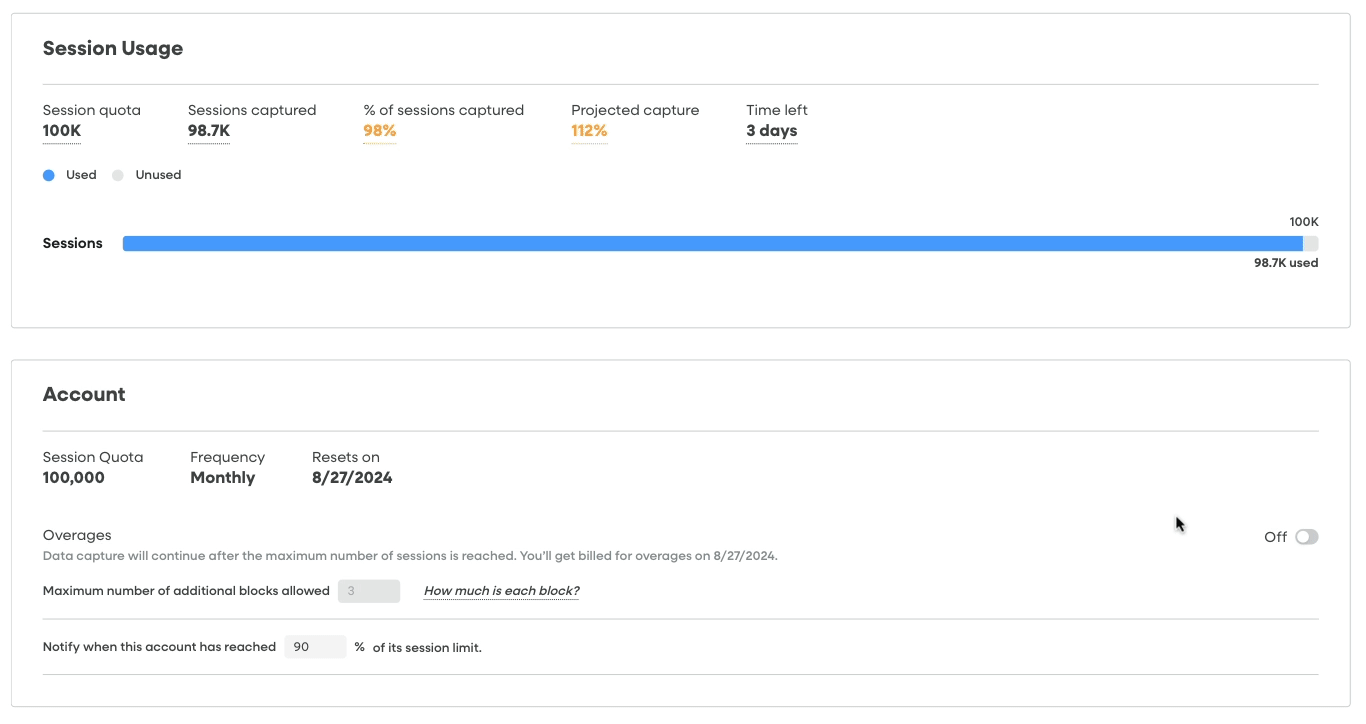Click the Resets on 8/27/2024 date
The width and height of the screenshot is (1366, 724).
352,478
